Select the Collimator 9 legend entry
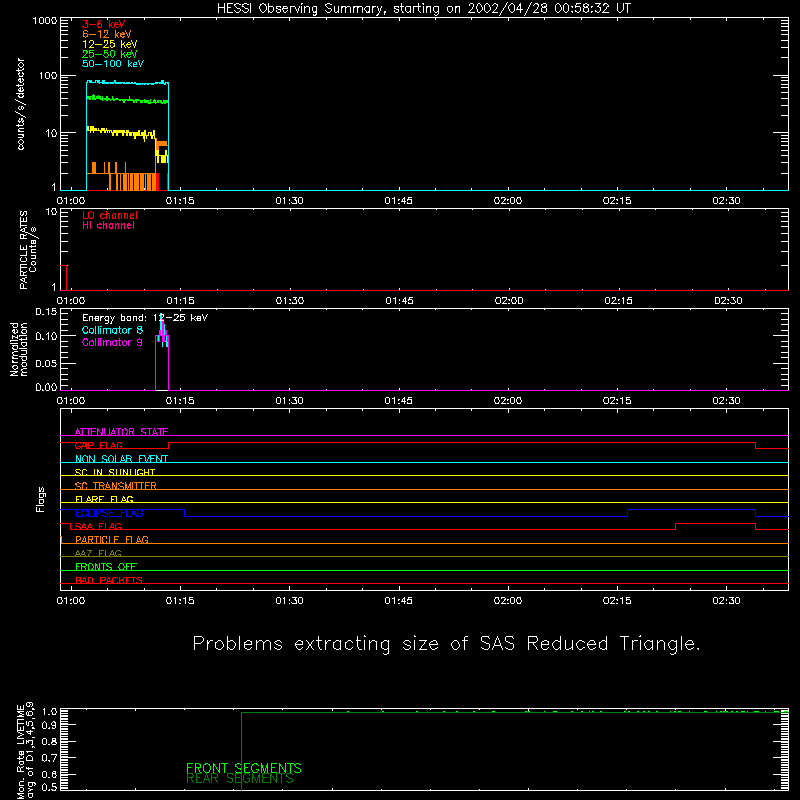This screenshot has height=800, width=800. pos(112,342)
